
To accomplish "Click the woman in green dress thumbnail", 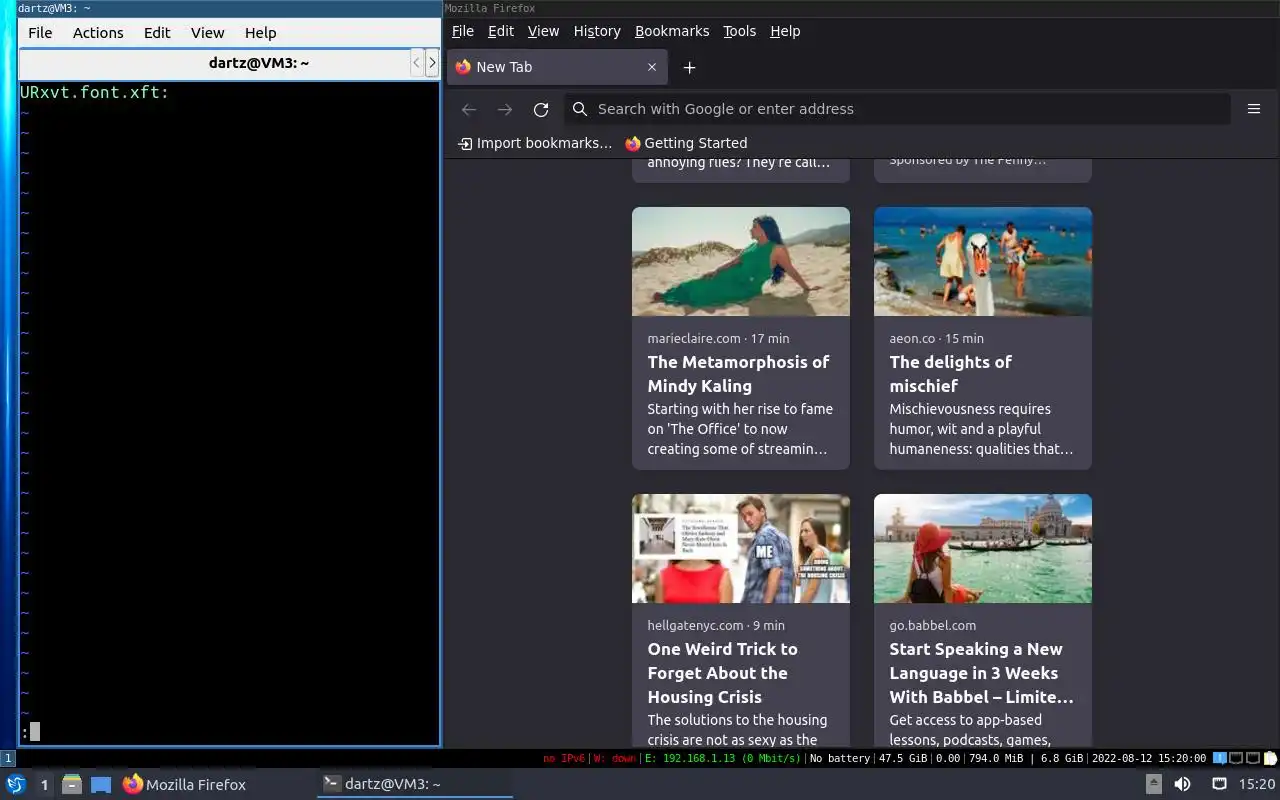I will click(741, 261).
